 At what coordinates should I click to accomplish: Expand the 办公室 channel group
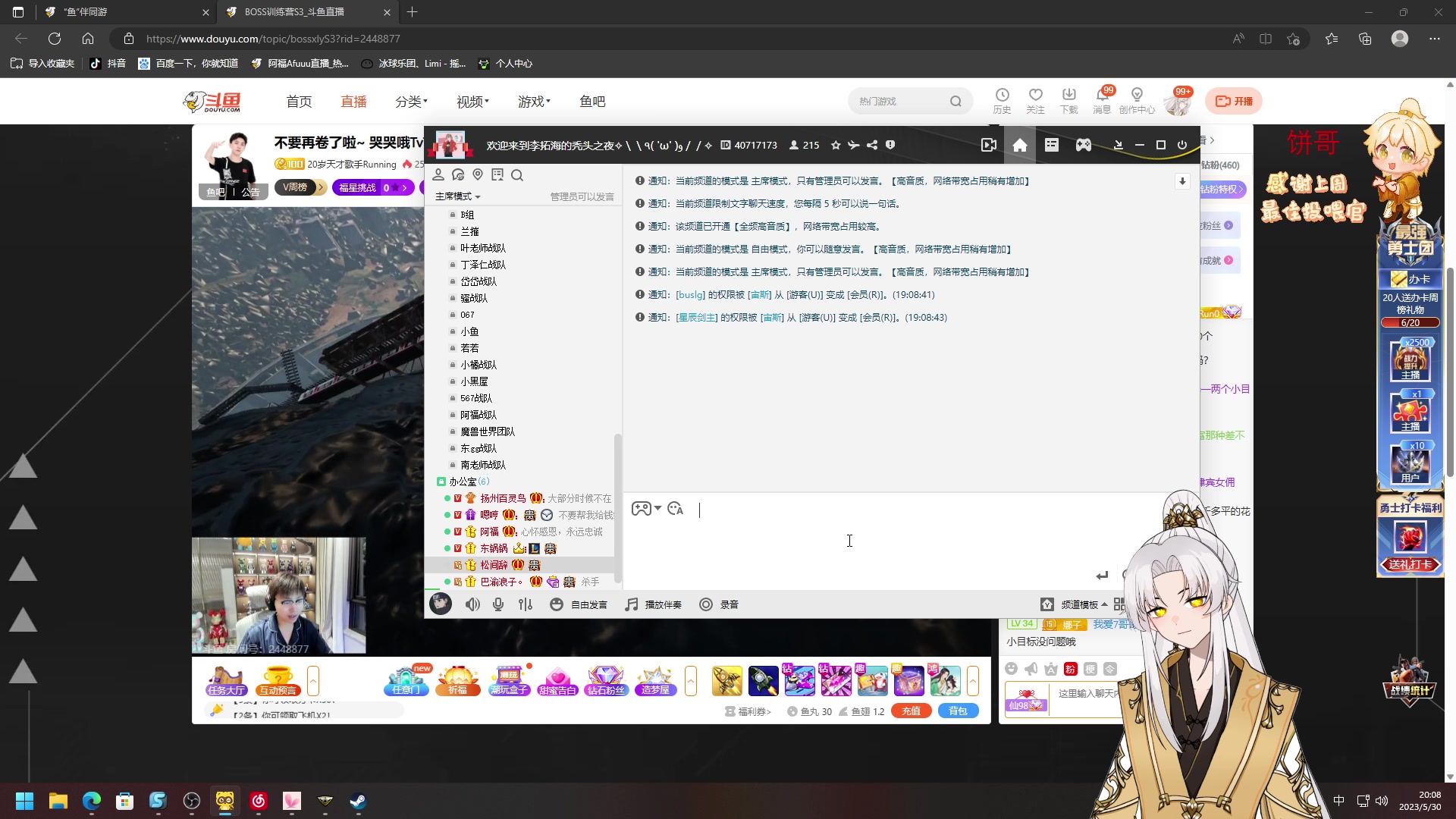[463, 482]
